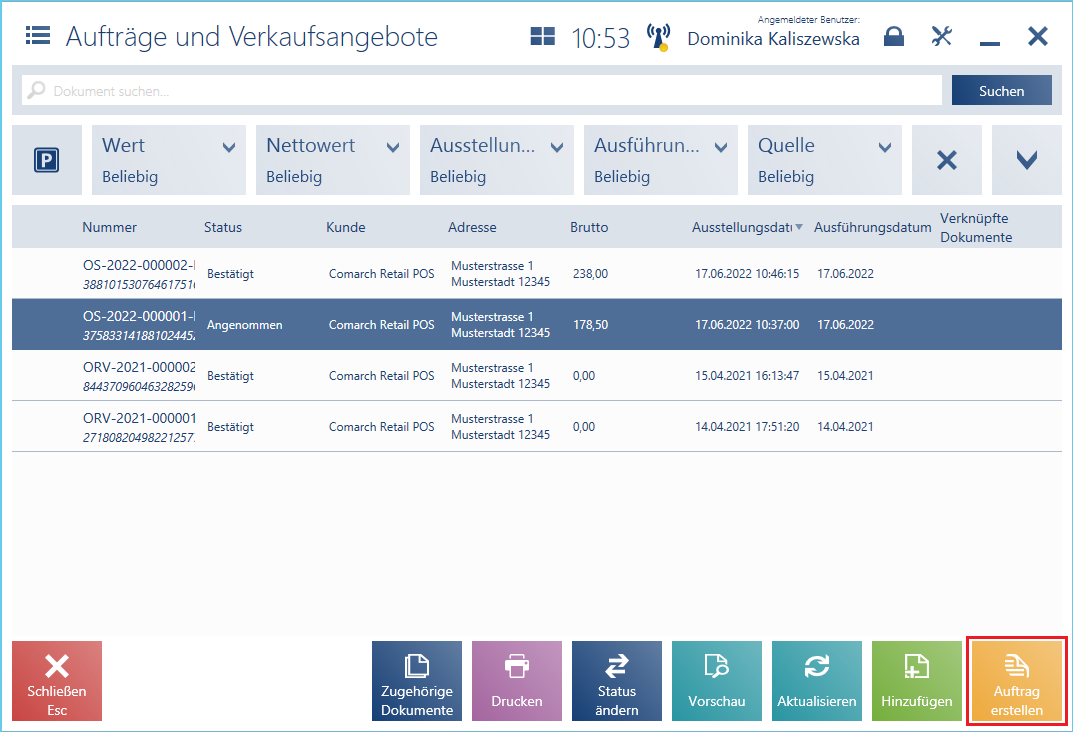Expand more filters with chevron button
Viewport: 1073px width, 732px height.
[1026, 160]
